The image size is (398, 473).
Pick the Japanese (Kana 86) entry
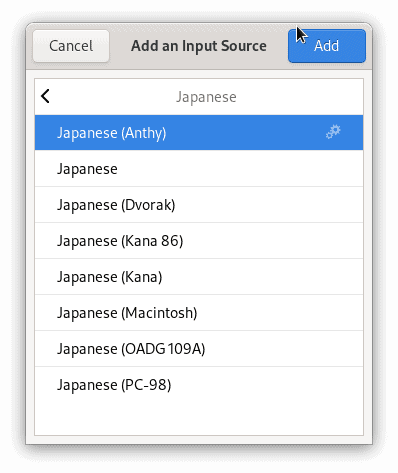tap(199, 241)
